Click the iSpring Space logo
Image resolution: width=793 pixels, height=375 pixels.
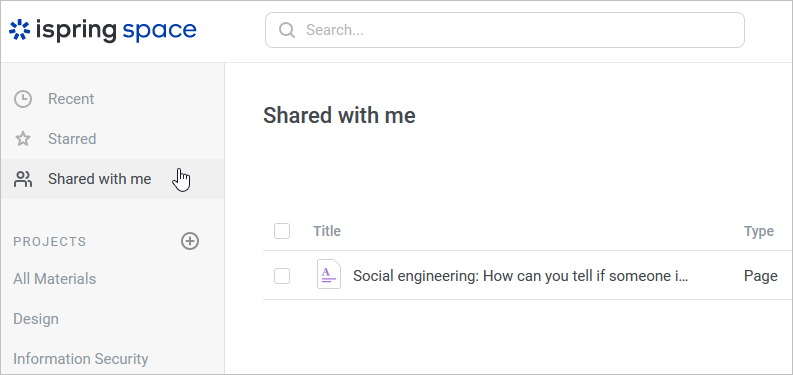pos(103,30)
